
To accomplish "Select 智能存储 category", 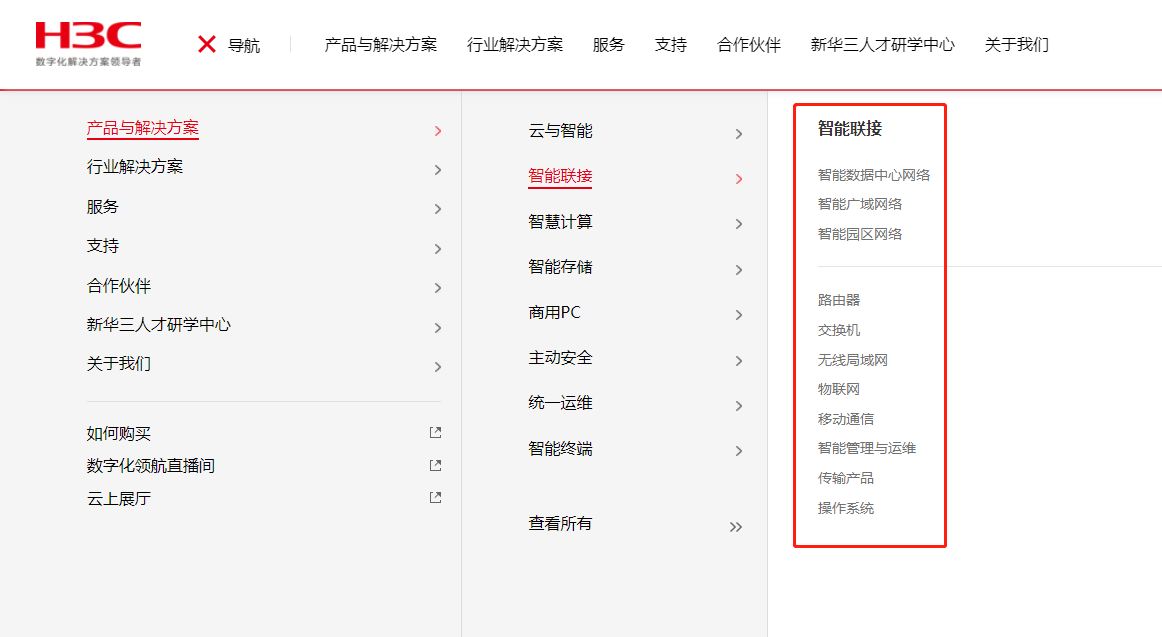I will pos(560,267).
